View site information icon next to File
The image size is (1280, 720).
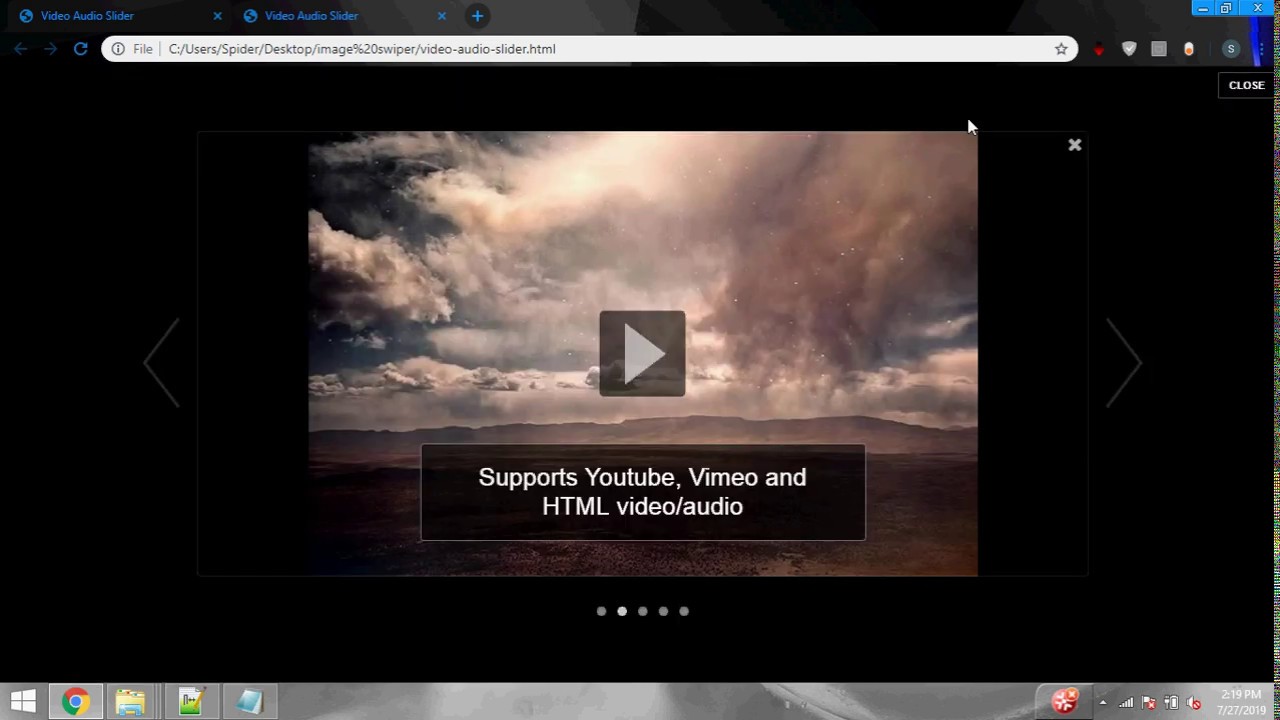coord(118,49)
